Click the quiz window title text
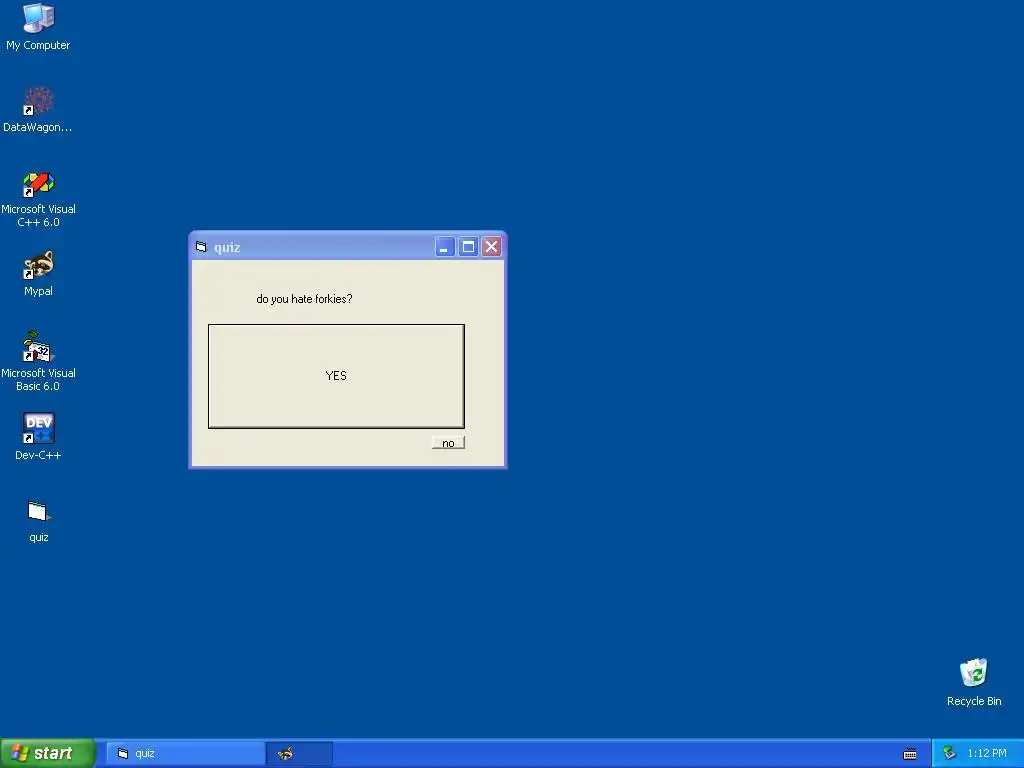The width and height of the screenshot is (1024, 768). click(227, 248)
